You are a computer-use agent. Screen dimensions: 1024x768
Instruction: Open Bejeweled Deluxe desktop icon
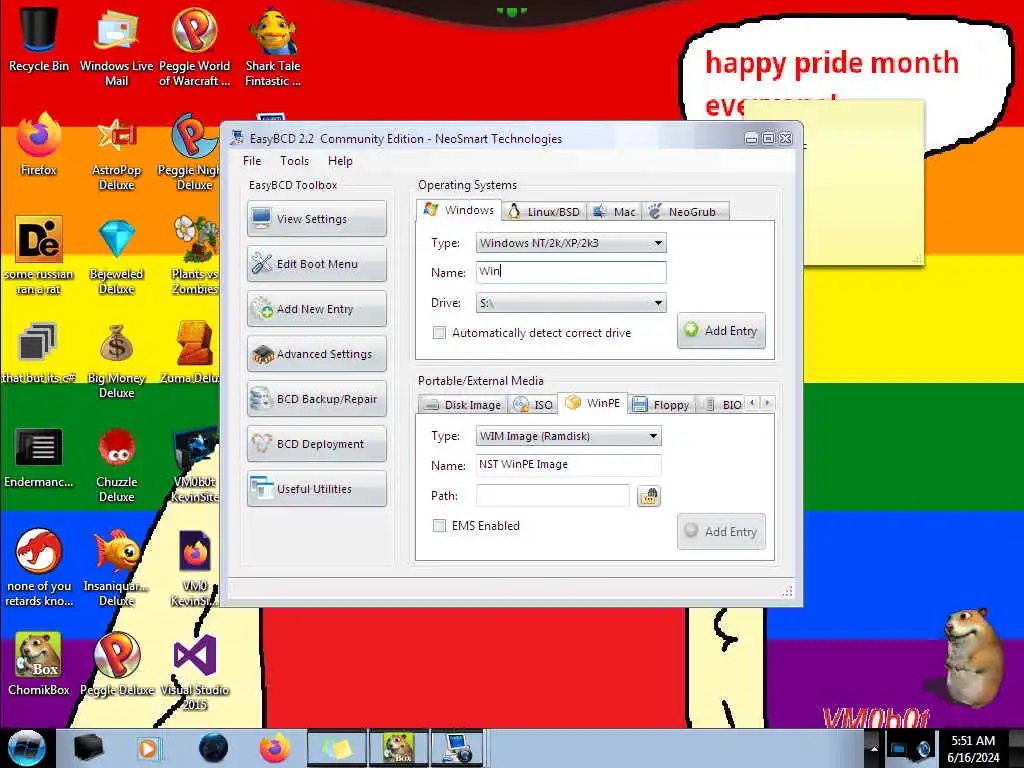(x=117, y=256)
